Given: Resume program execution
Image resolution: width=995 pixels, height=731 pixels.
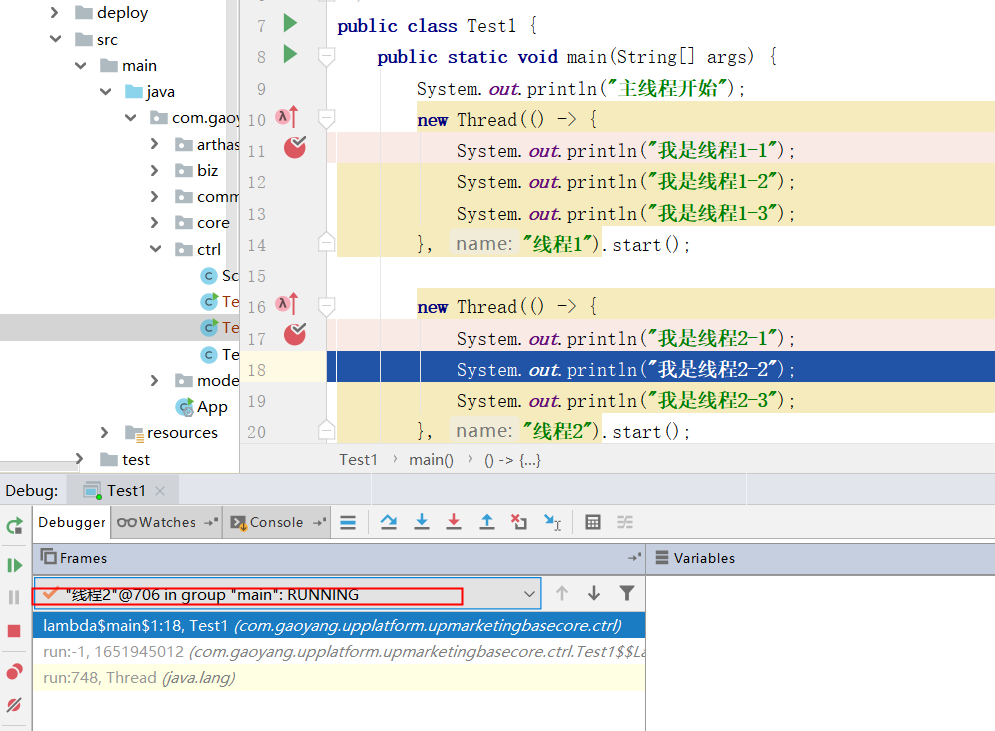Looking at the screenshot, I should coord(15,565).
